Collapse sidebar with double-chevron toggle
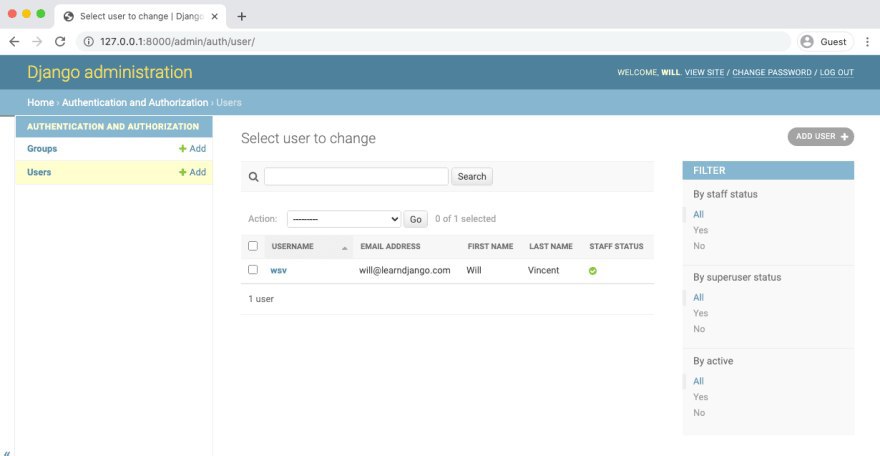This screenshot has height=456, width=880. click(x=7, y=452)
